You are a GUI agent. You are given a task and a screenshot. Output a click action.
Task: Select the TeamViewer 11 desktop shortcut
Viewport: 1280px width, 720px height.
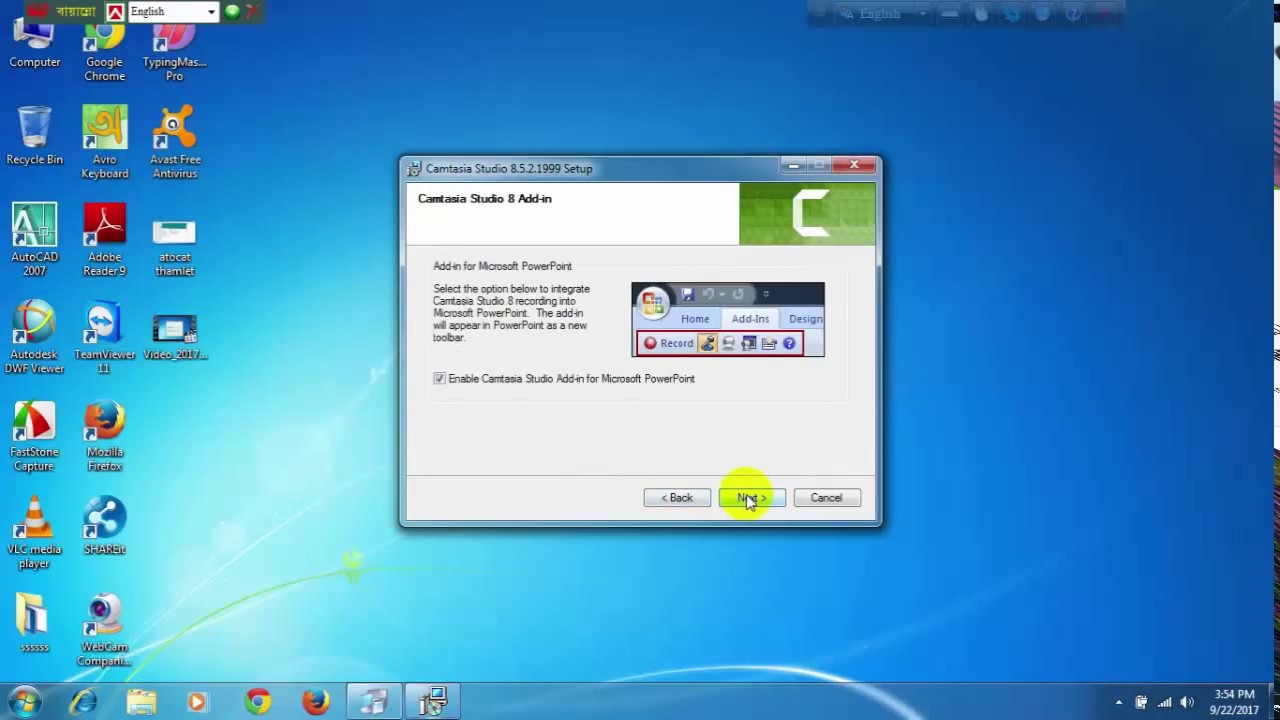[104, 337]
